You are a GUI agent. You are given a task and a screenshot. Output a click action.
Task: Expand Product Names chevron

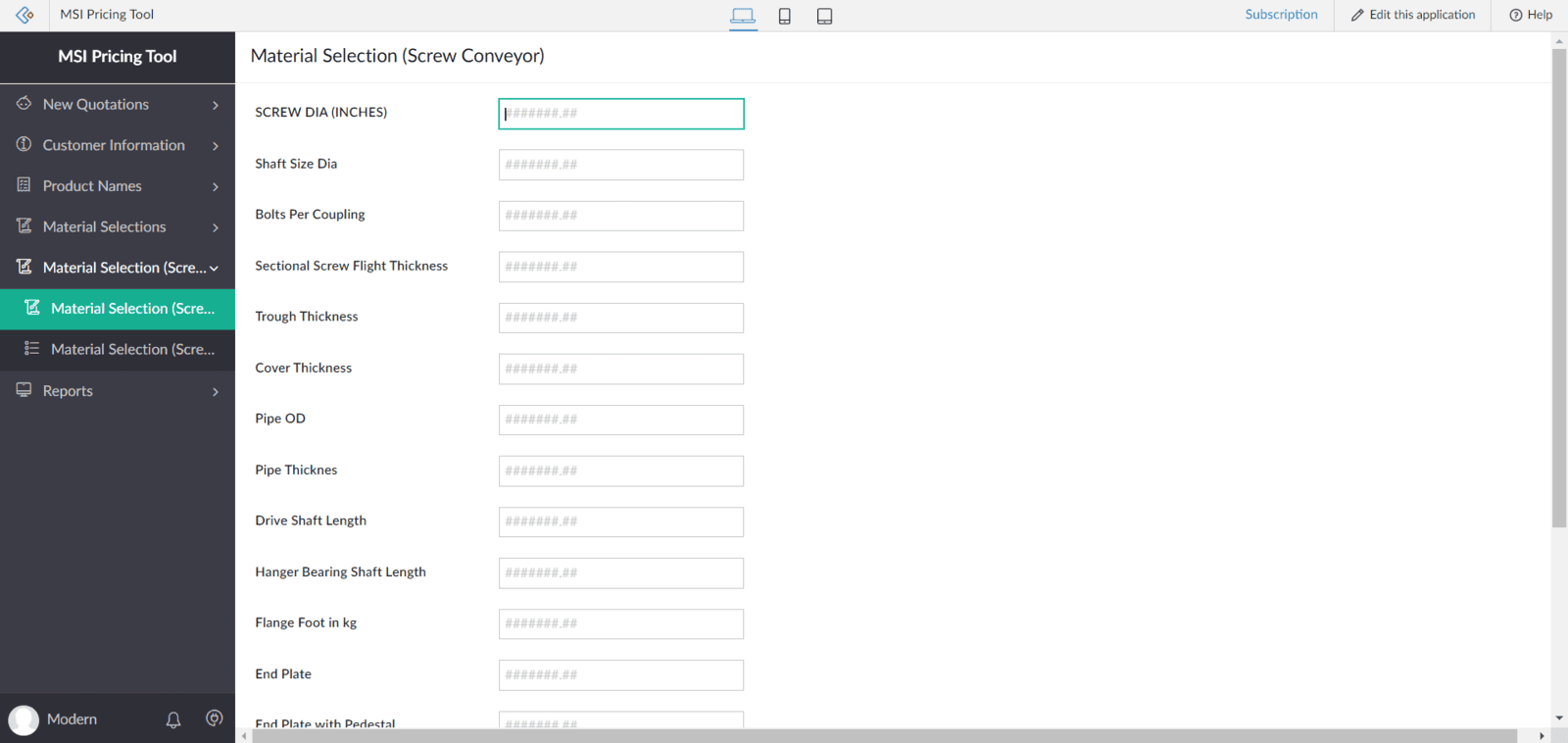(216, 186)
